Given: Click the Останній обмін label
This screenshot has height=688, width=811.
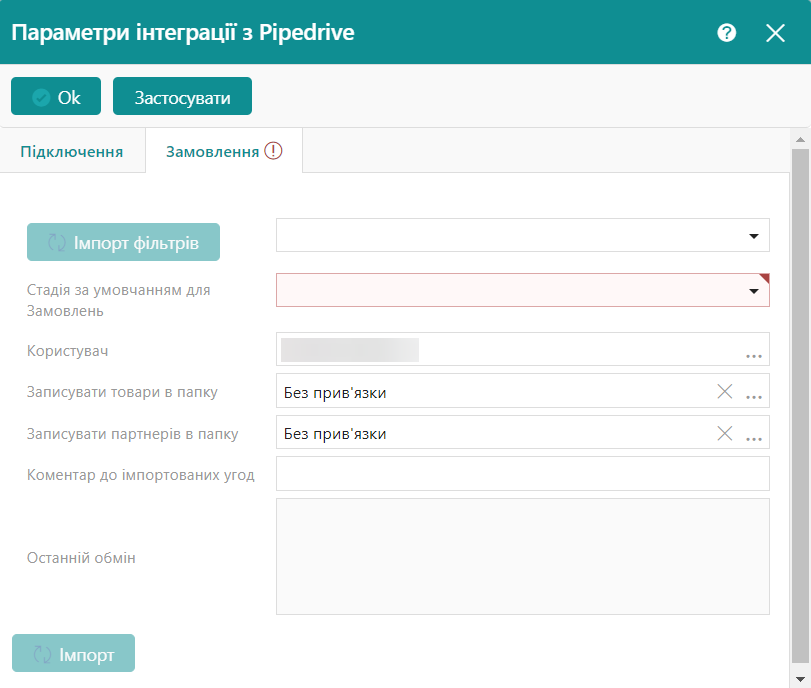Looking at the screenshot, I should click(x=81, y=558).
